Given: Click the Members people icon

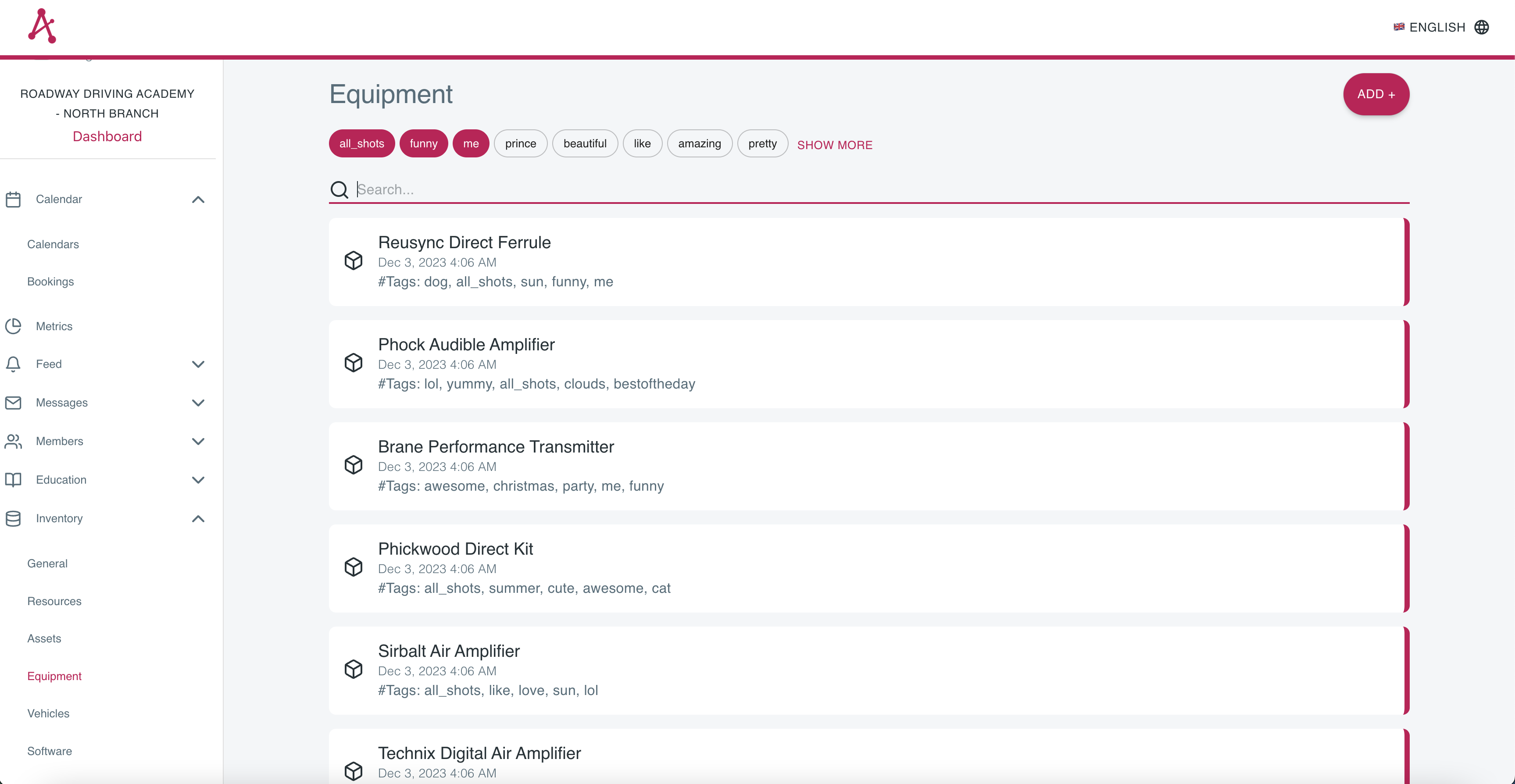Looking at the screenshot, I should click(x=13, y=441).
